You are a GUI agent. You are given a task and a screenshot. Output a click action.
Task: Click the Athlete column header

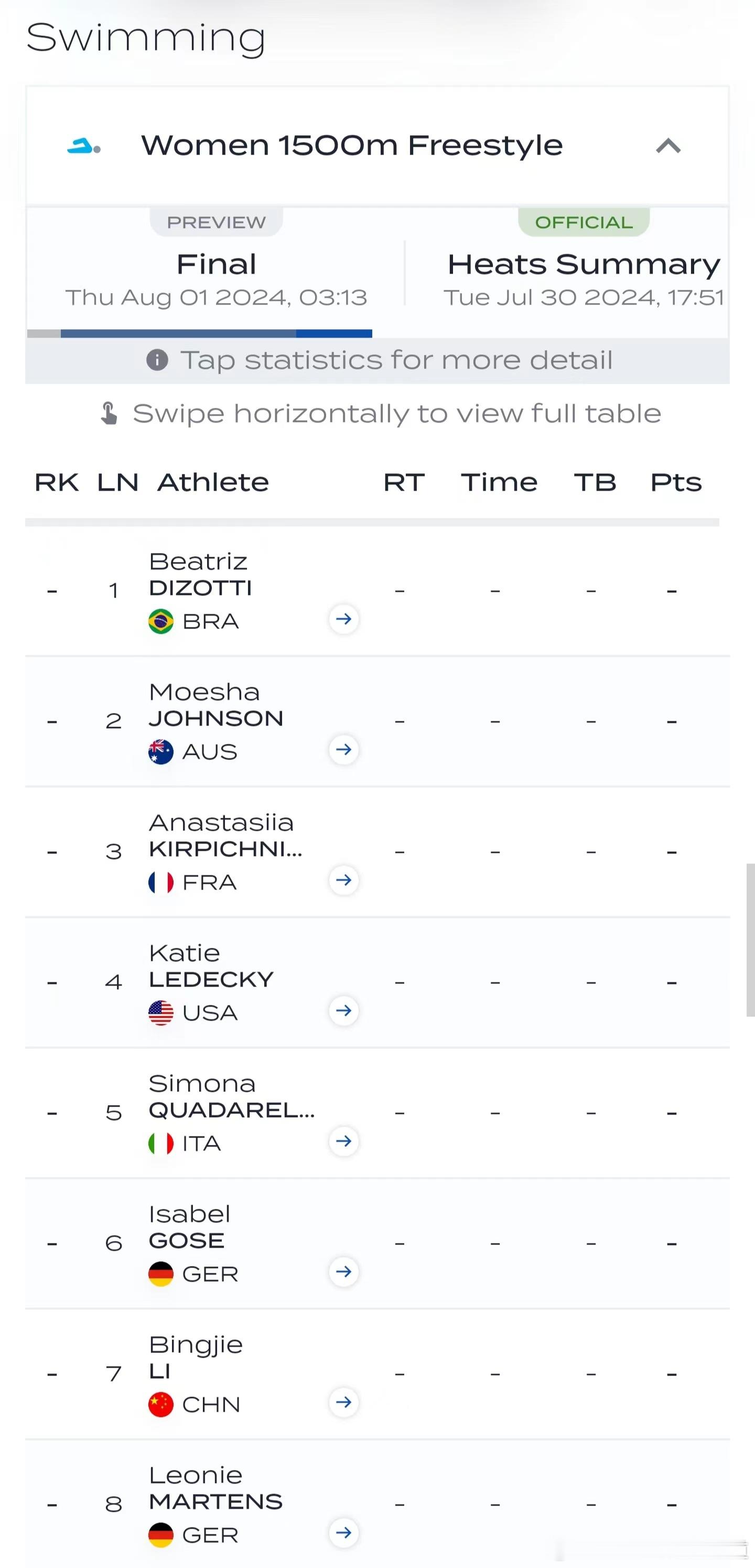click(x=213, y=482)
